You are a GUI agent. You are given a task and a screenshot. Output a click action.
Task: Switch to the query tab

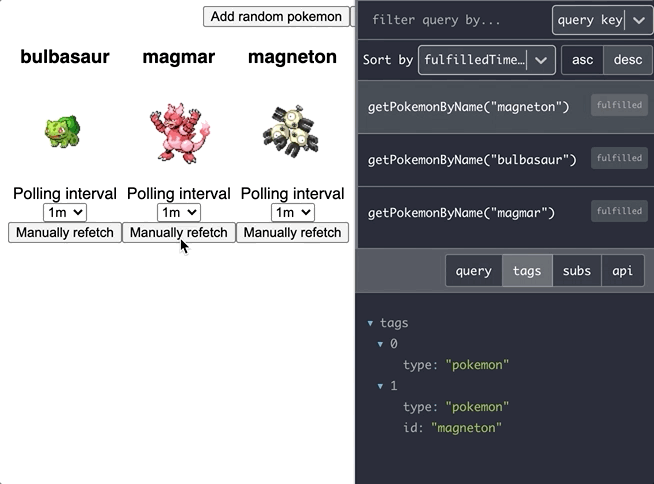click(473, 270)
